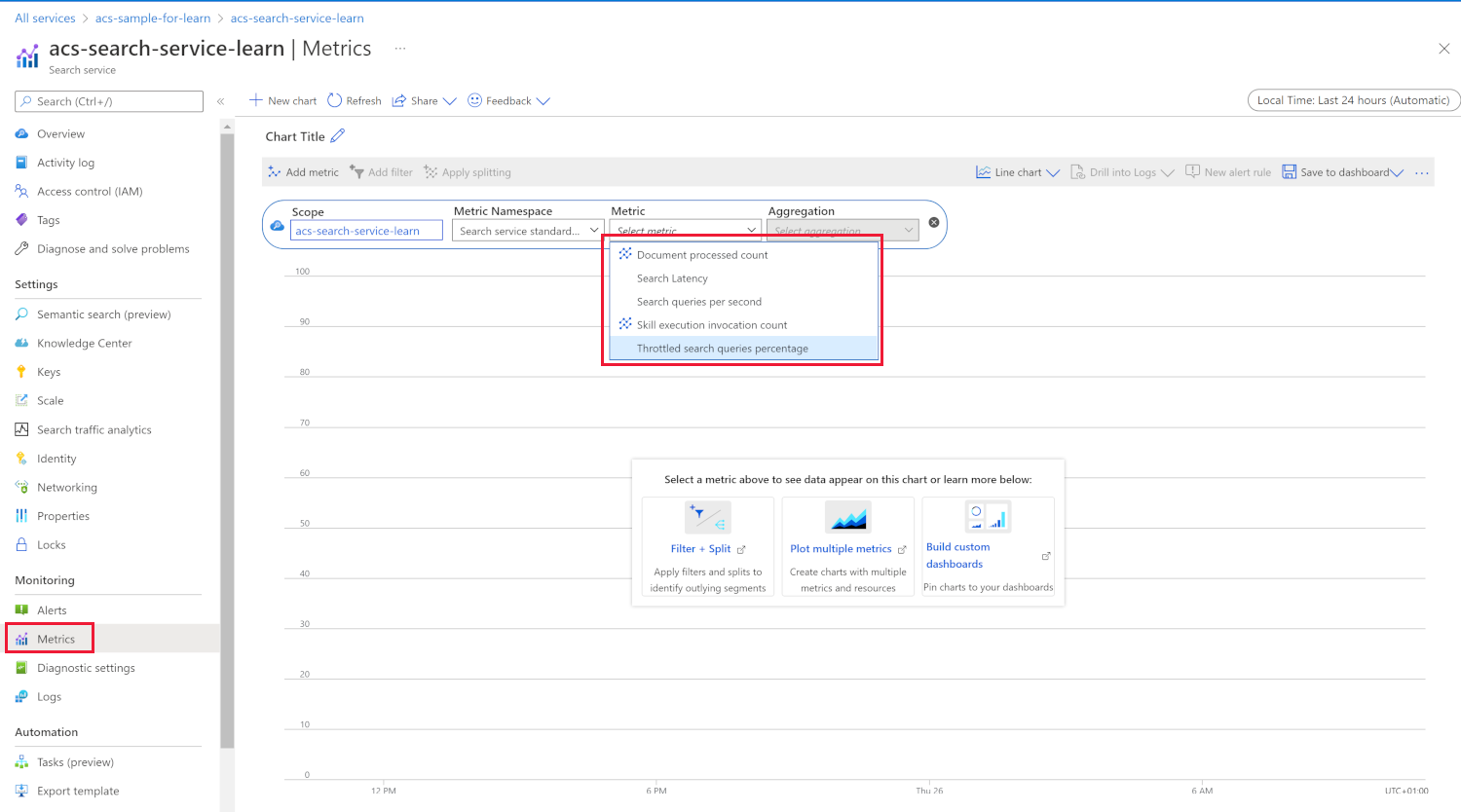This screenshot has height=812, width=1461.
Task: Open the Share dropdown
Action: pyautogui.click(x=425, y=100)
